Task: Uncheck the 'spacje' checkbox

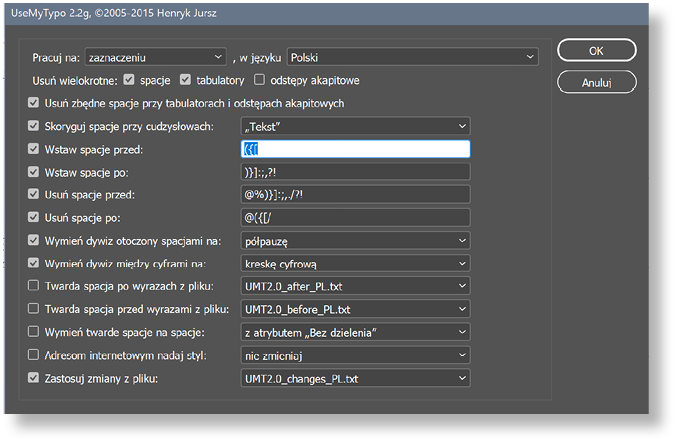Action: click(x=129, y=79)
